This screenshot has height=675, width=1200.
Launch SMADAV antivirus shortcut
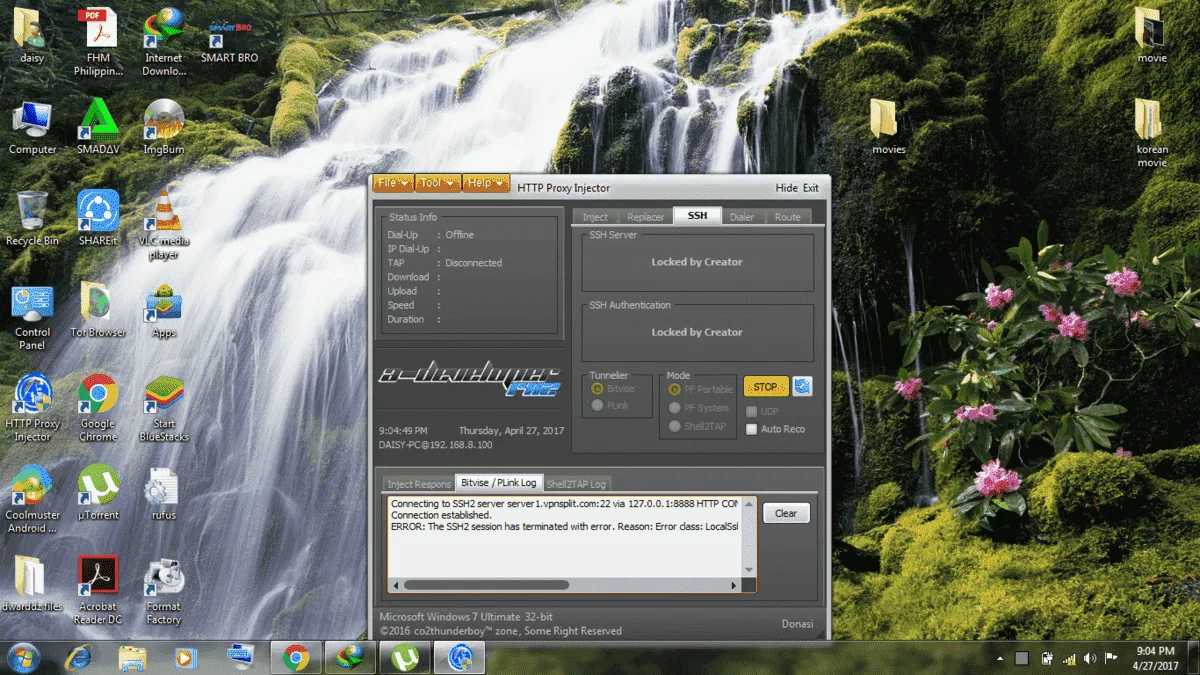click(98, 128)
